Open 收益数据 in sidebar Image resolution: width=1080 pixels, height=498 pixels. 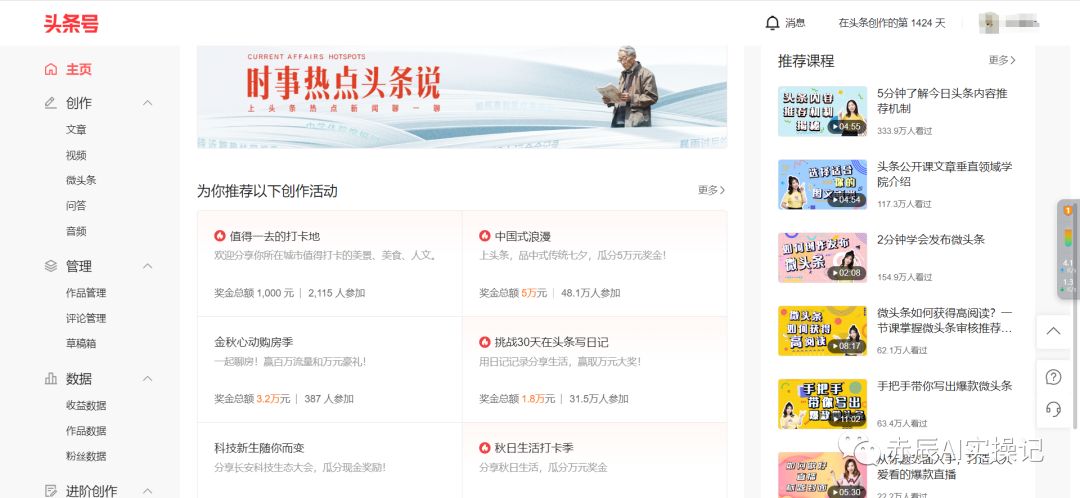pyautogui.click(x=86, y=405)
